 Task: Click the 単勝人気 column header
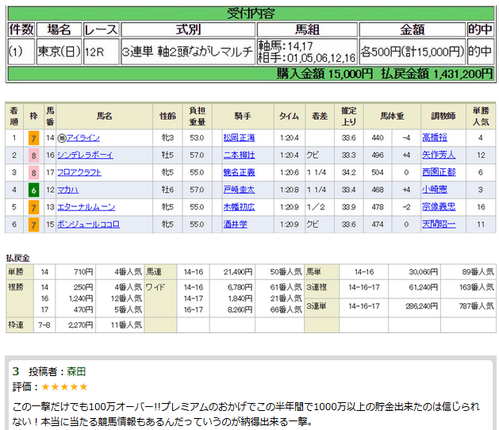[x=481, y=116]
